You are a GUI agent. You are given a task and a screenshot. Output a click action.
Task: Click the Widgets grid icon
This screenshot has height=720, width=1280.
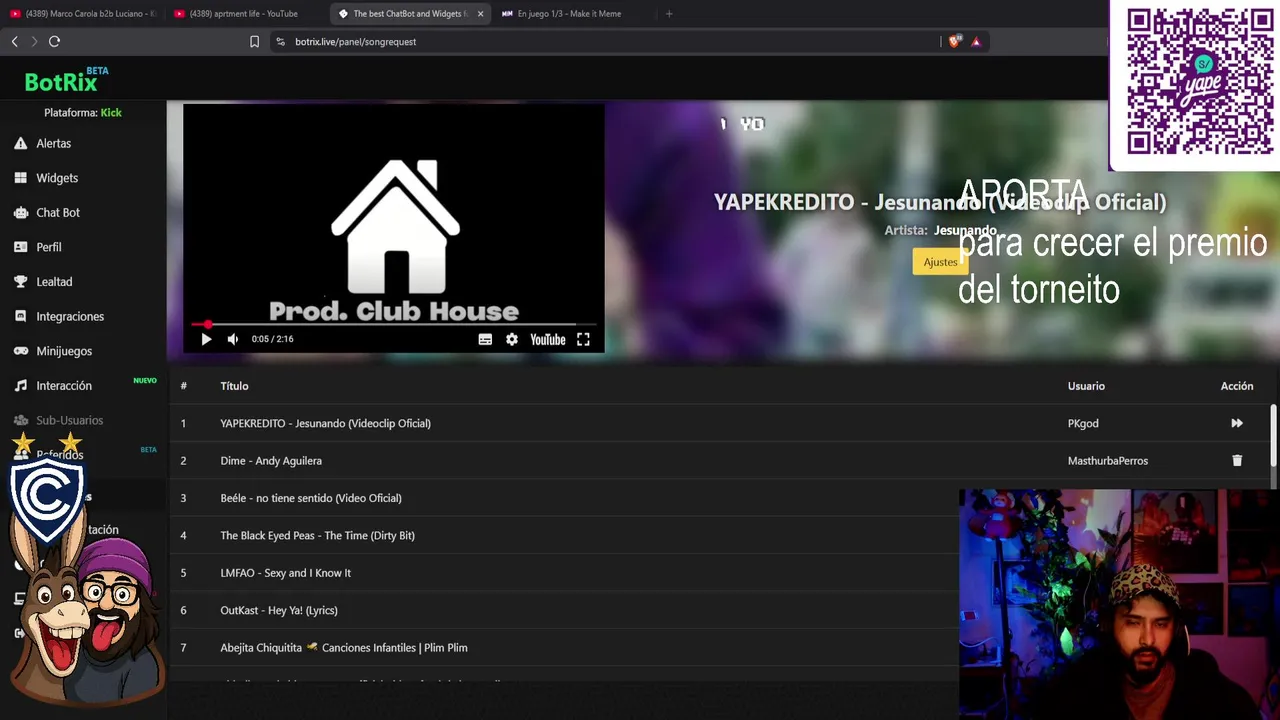tap(20, 178)
